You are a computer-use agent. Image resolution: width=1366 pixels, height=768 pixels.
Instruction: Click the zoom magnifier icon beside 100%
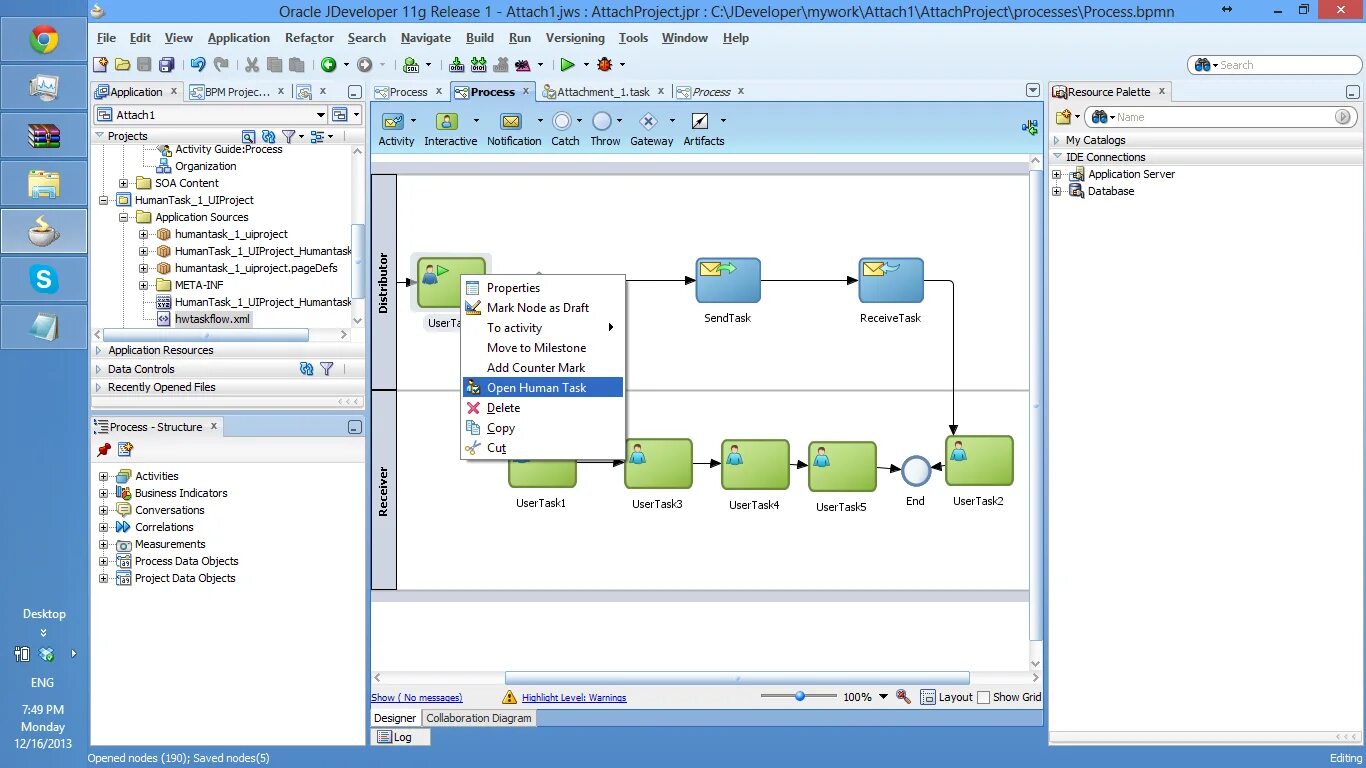tap(904, 697)
